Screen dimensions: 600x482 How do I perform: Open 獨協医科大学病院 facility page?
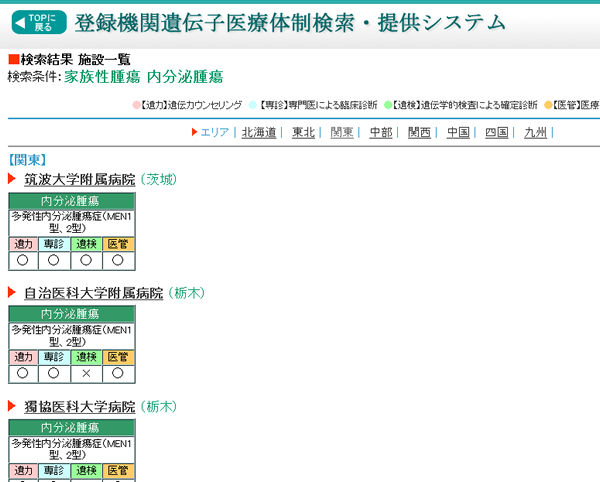(x=80, y=406)
